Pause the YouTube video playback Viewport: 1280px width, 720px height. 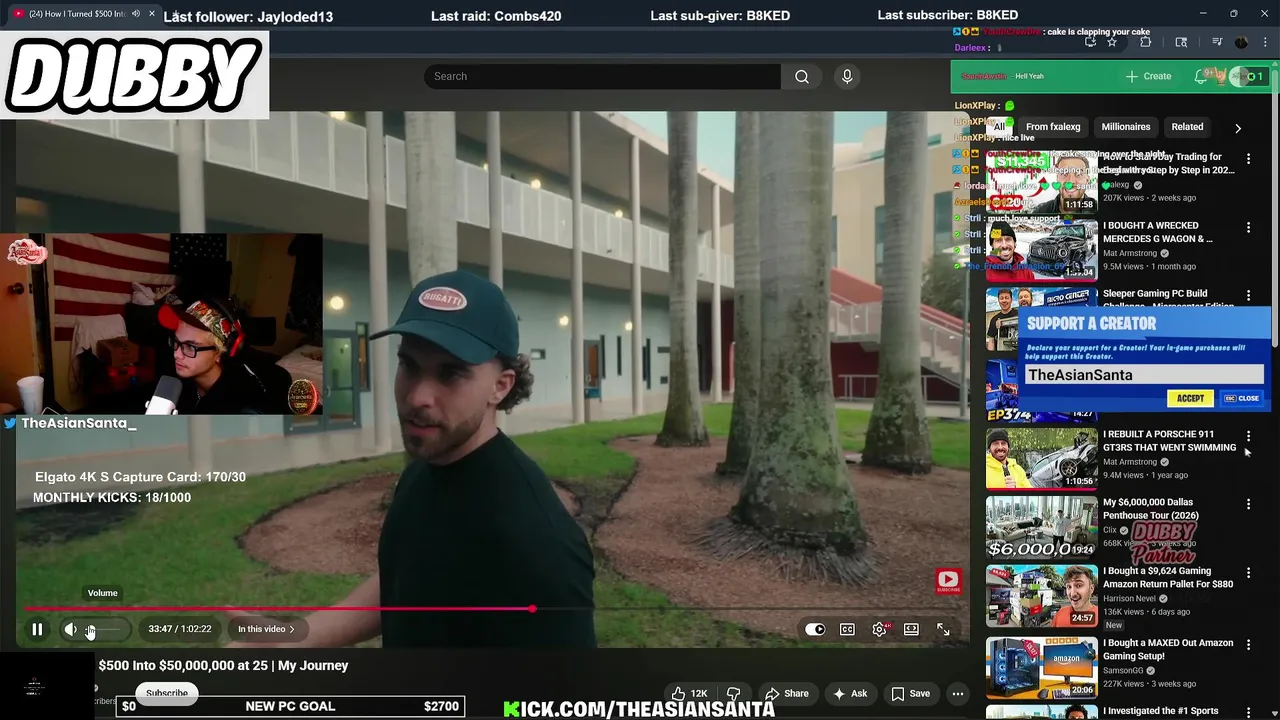pos(37,629)
